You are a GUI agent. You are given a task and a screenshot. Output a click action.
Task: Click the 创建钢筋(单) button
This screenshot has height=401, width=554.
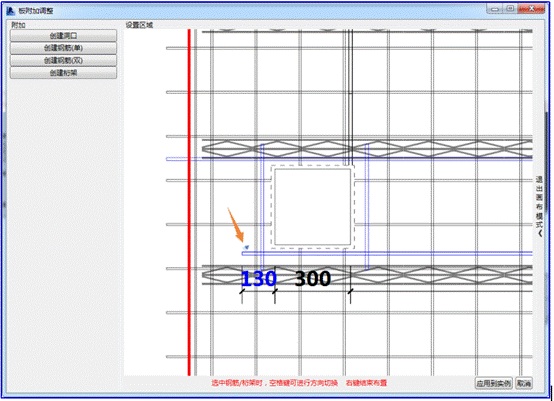point(63,48)
